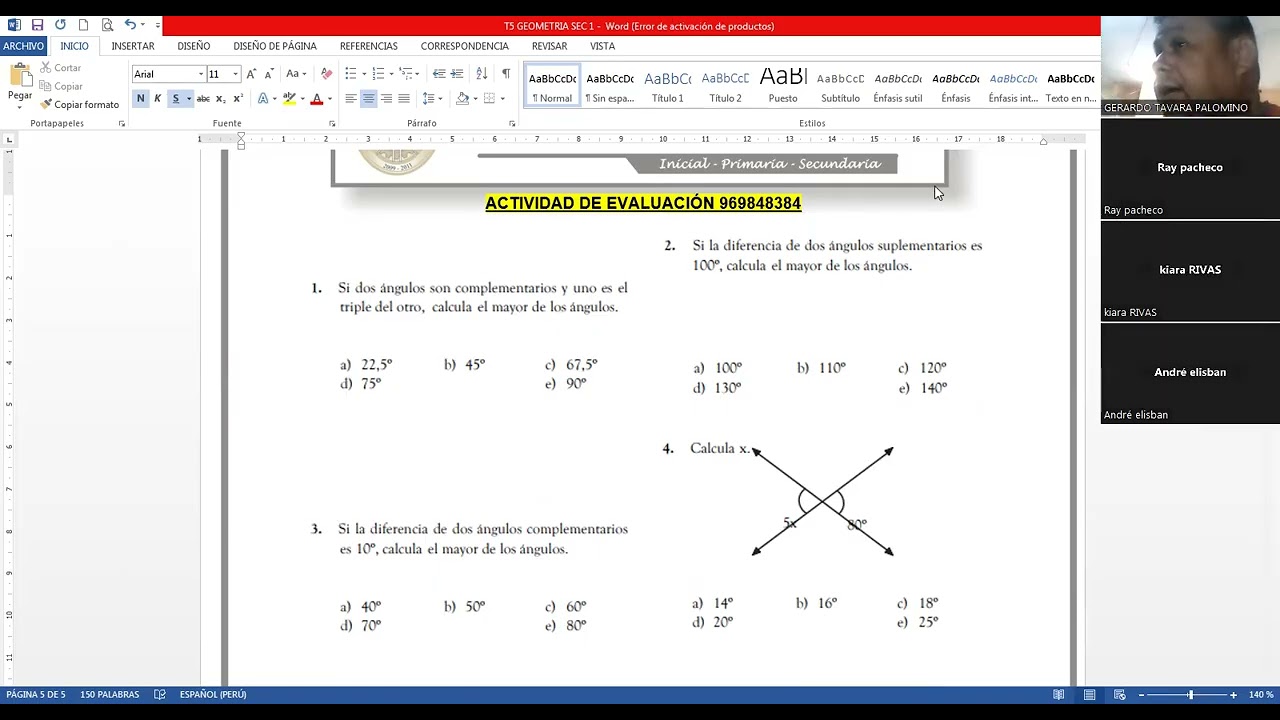Screen dimensions: 1280x720
Task: Toggle strikethrough (abc) formatting
Action: click(203, 98)
